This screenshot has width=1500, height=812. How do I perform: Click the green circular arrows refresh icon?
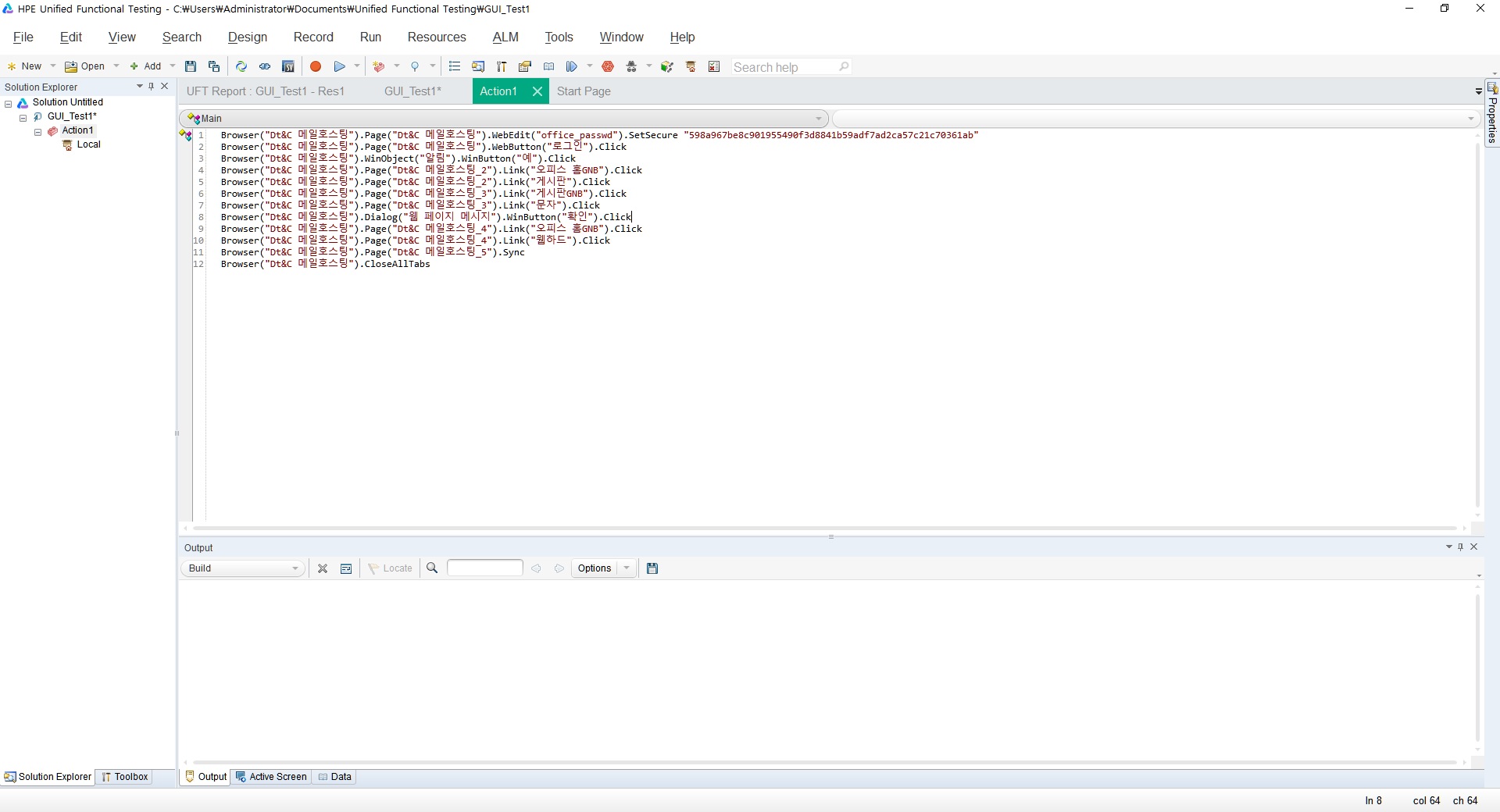(241, 66)
